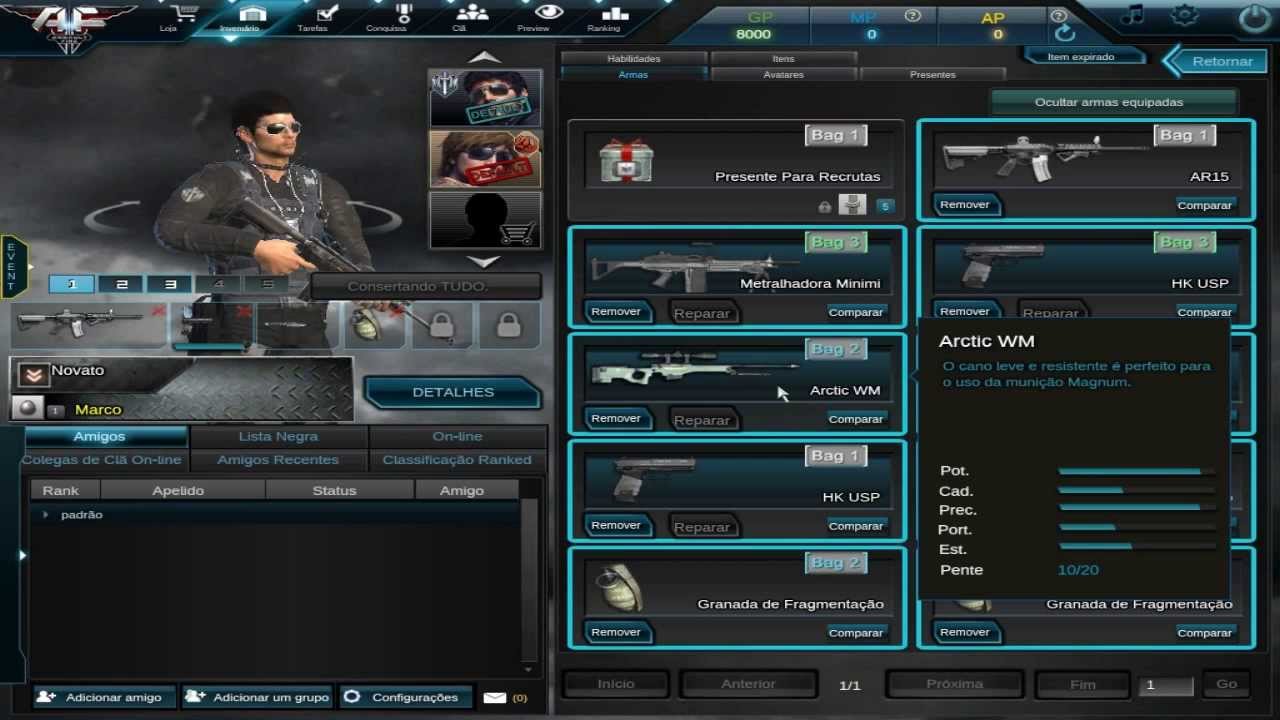1280x720 pixels.
Task: Click the first locked equipment slot
Action: [443, 325]
